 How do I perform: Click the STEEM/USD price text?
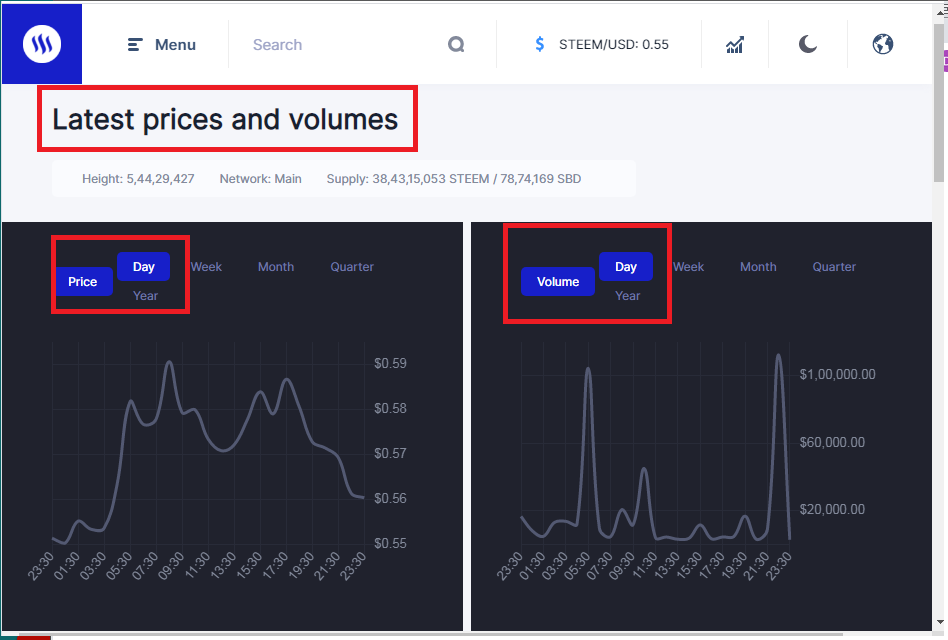tap(614, 45)
